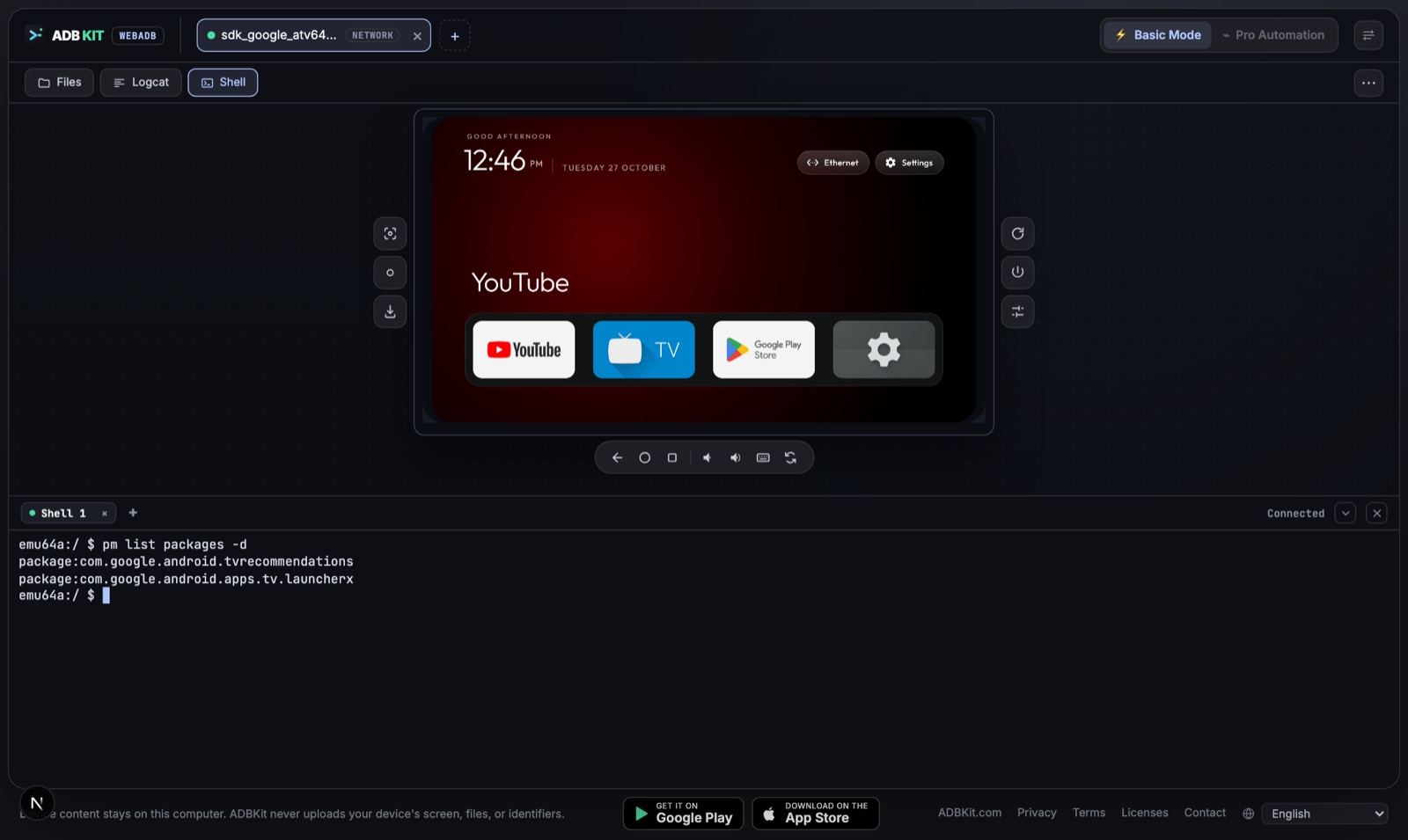Add a new device connection tab
The width and height of the screenshot is (1408, 840).
click(x=455, y=36)
